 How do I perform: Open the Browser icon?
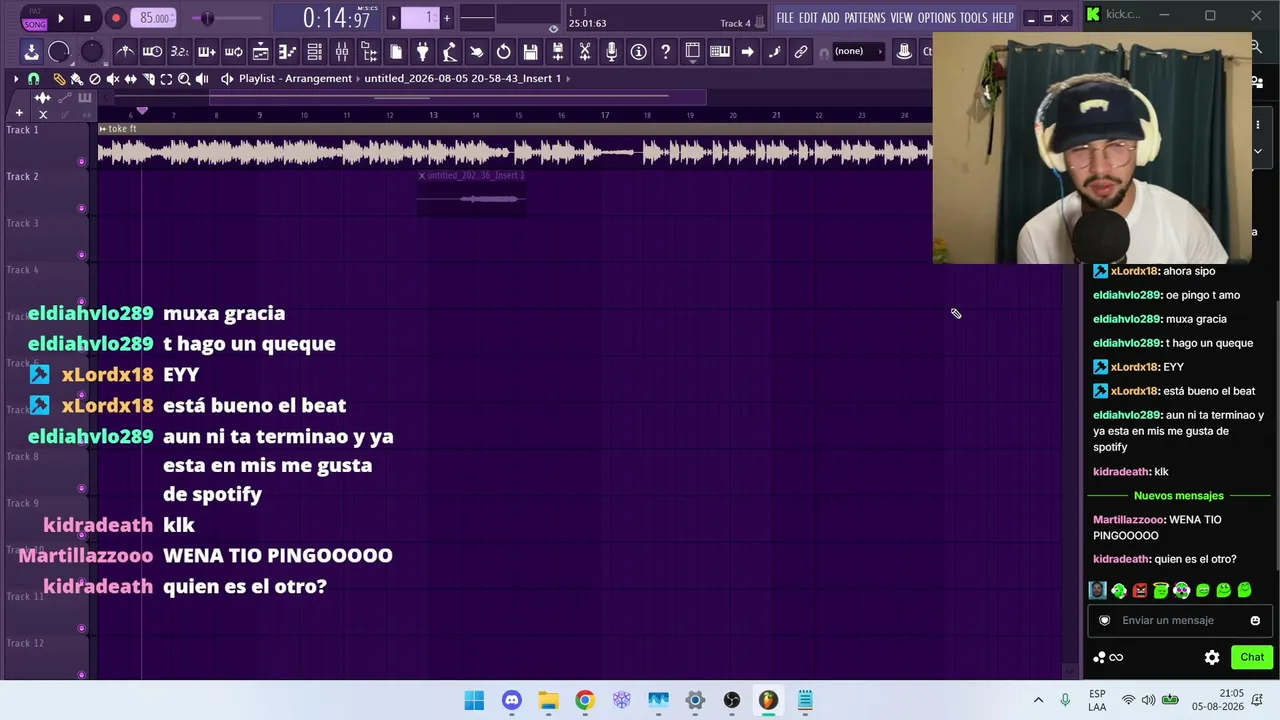pyautogui.click(x=369, y=52)
